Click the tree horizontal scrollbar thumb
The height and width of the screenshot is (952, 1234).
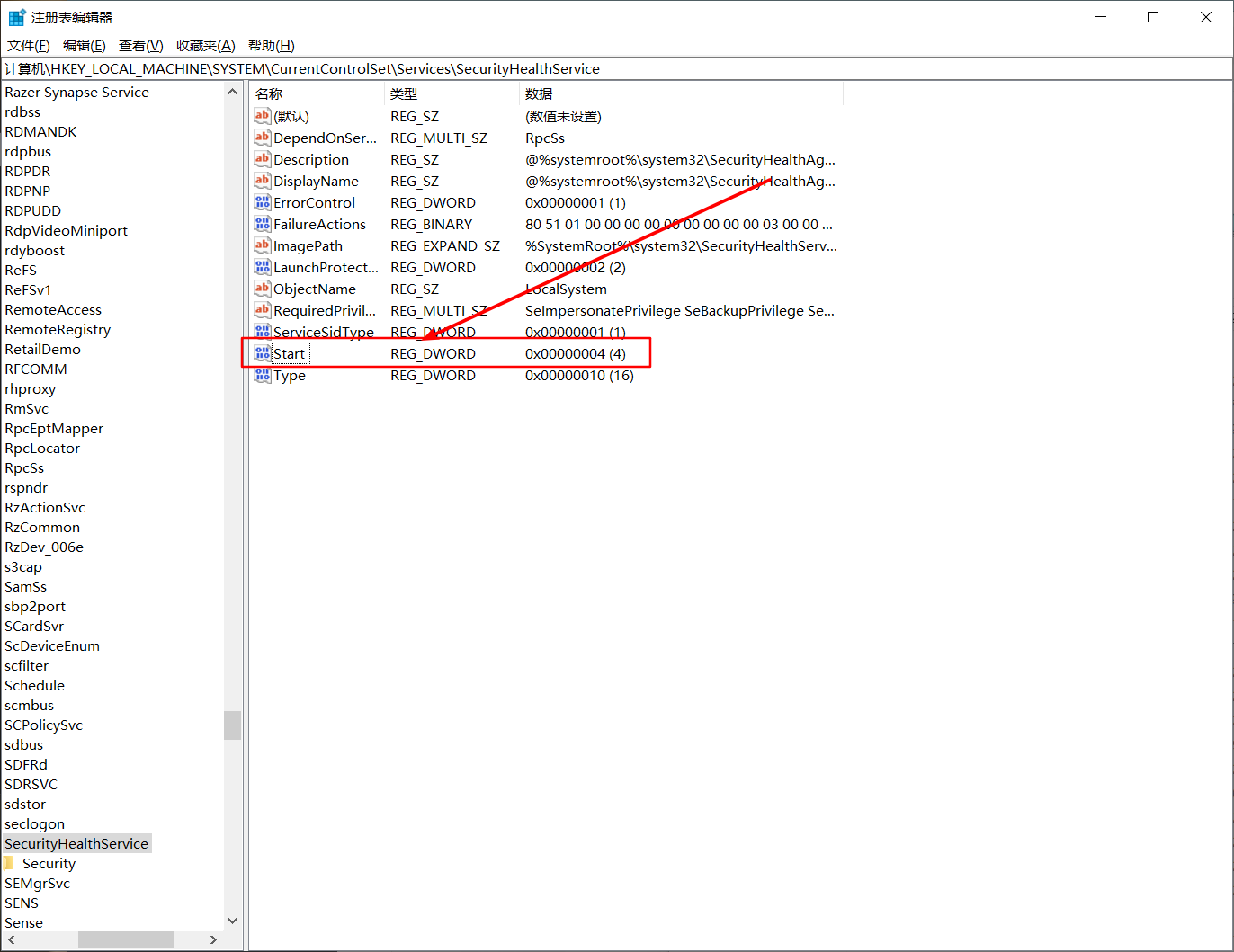(126, 939)
